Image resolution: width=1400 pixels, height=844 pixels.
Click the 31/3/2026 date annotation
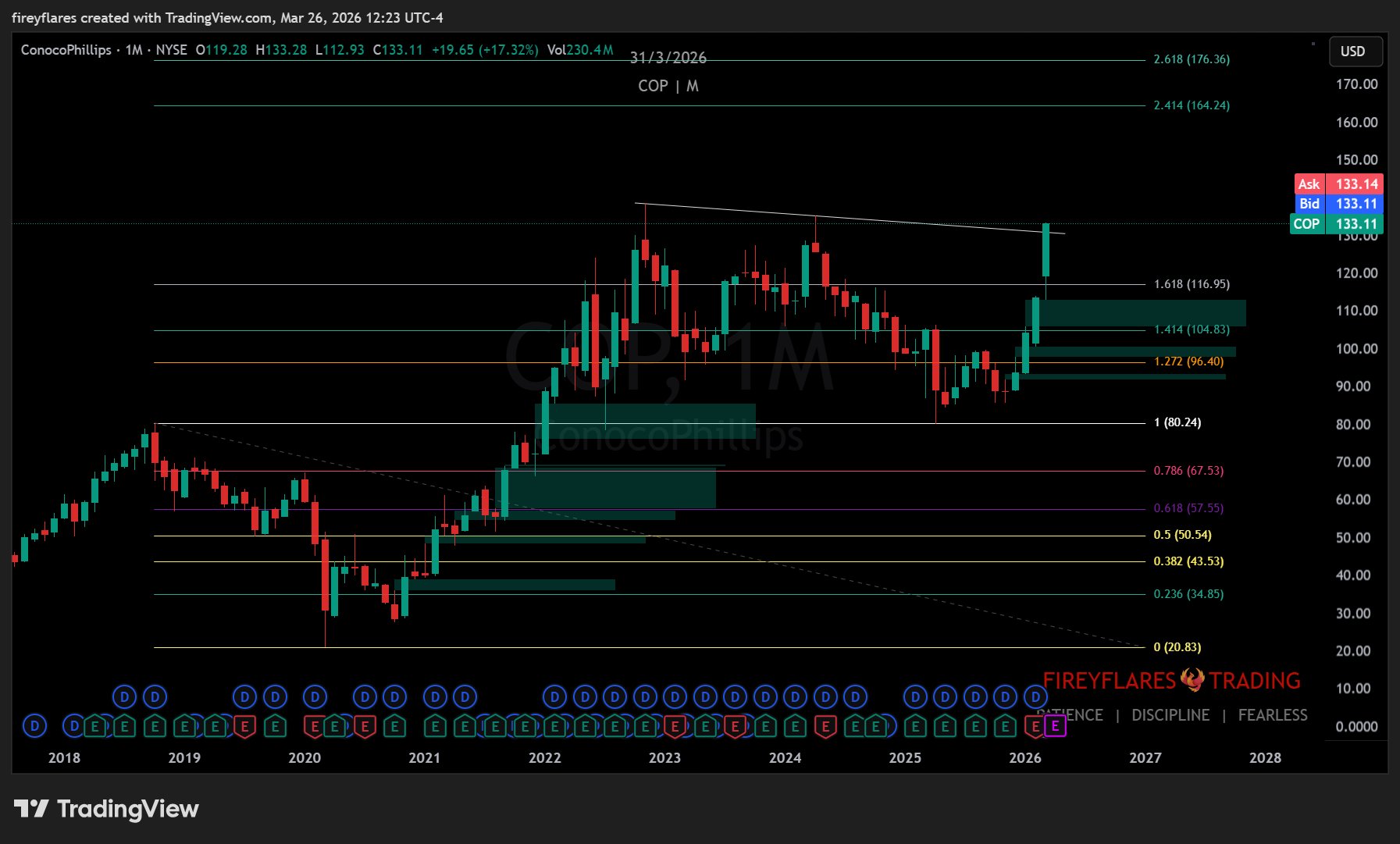[668, 58]
